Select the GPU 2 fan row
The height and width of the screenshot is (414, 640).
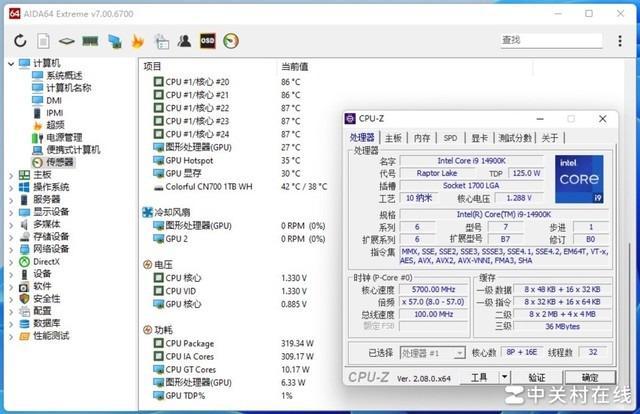pyautogui.click(x=239, y=239)
